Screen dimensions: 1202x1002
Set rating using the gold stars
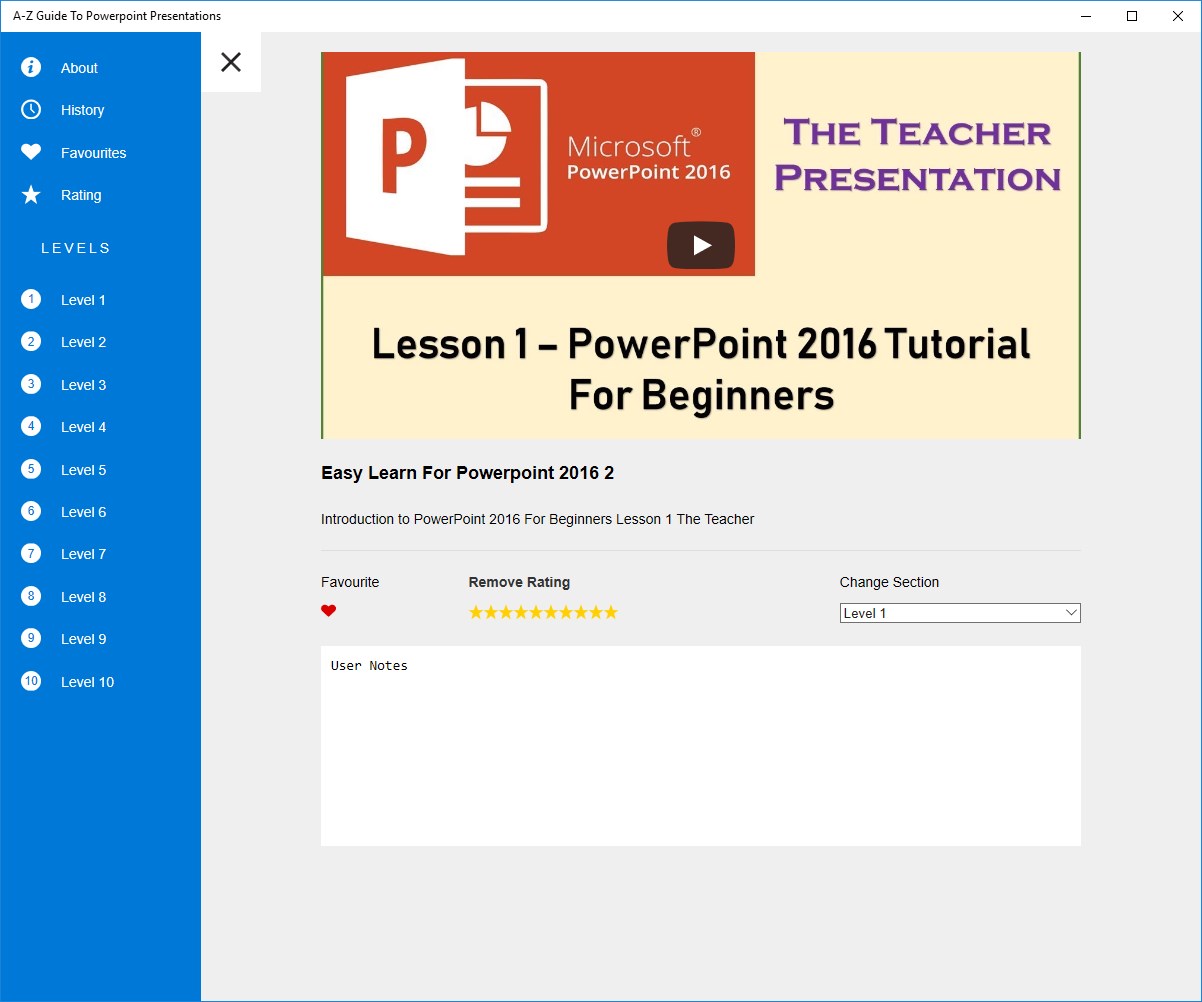pyautogui.click(x=543, y=612)
